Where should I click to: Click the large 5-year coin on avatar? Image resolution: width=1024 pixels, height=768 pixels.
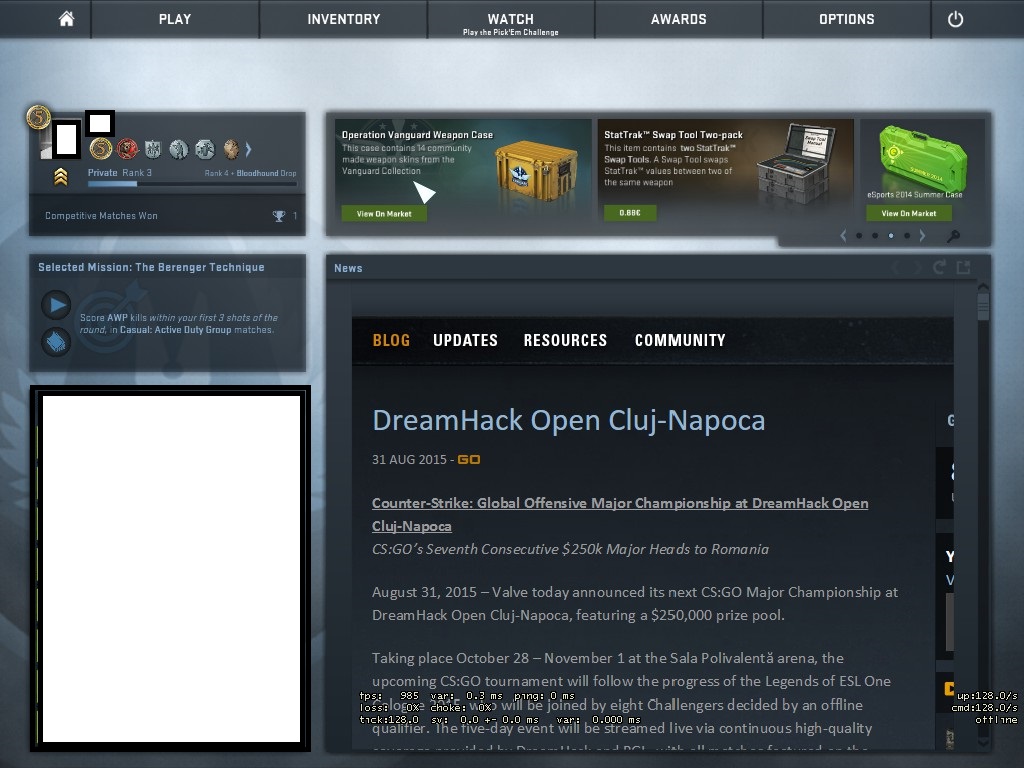39,117
